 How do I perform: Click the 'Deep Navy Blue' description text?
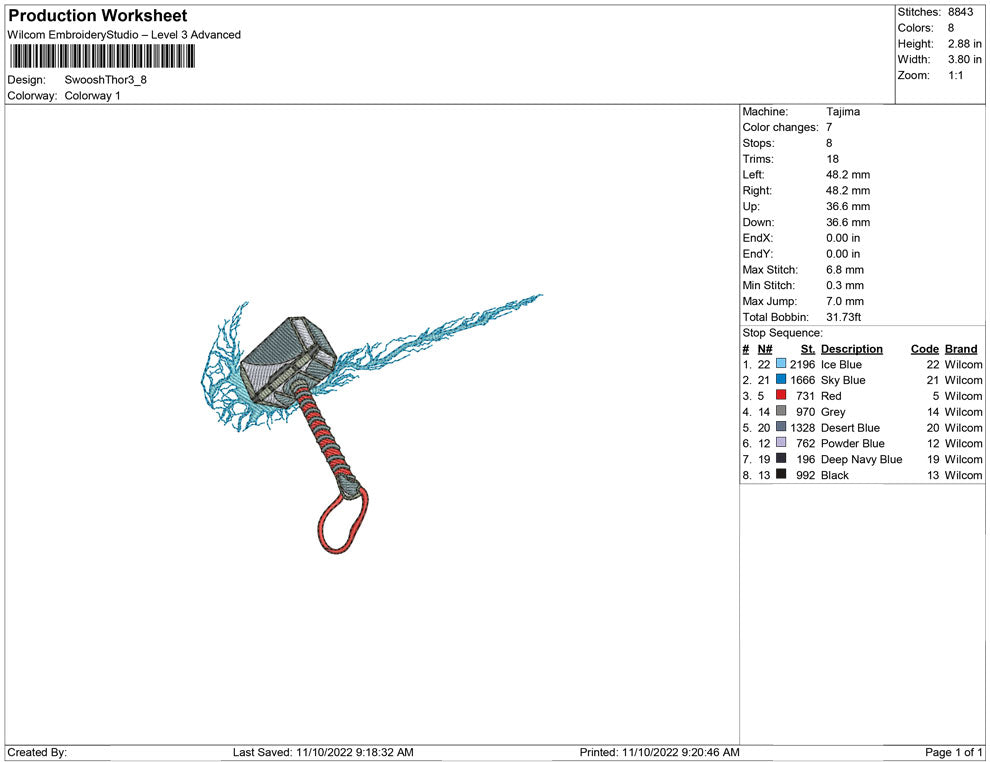[x=861, y=460]
